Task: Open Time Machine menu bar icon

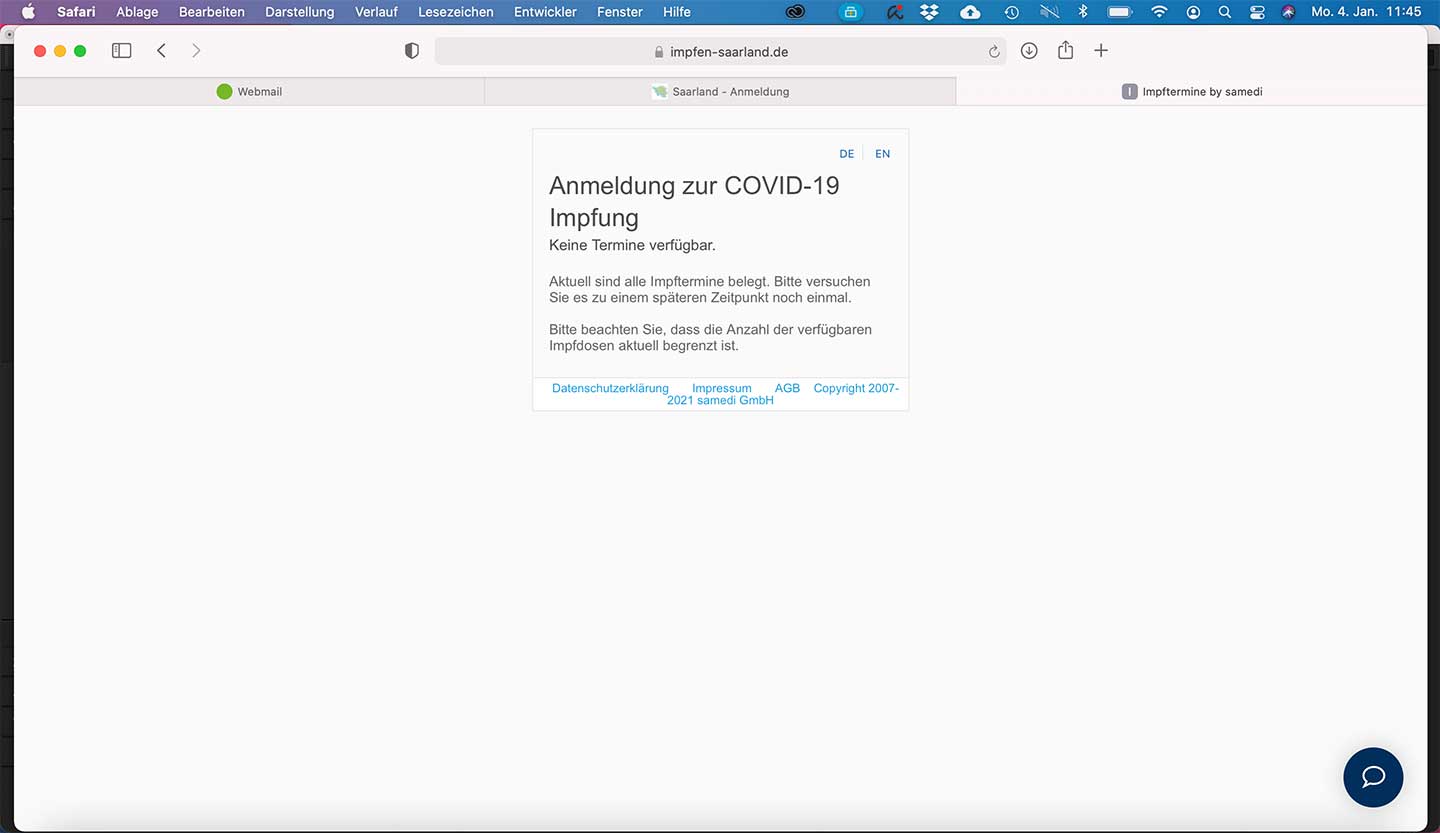Action: [x=1011, y=12]
